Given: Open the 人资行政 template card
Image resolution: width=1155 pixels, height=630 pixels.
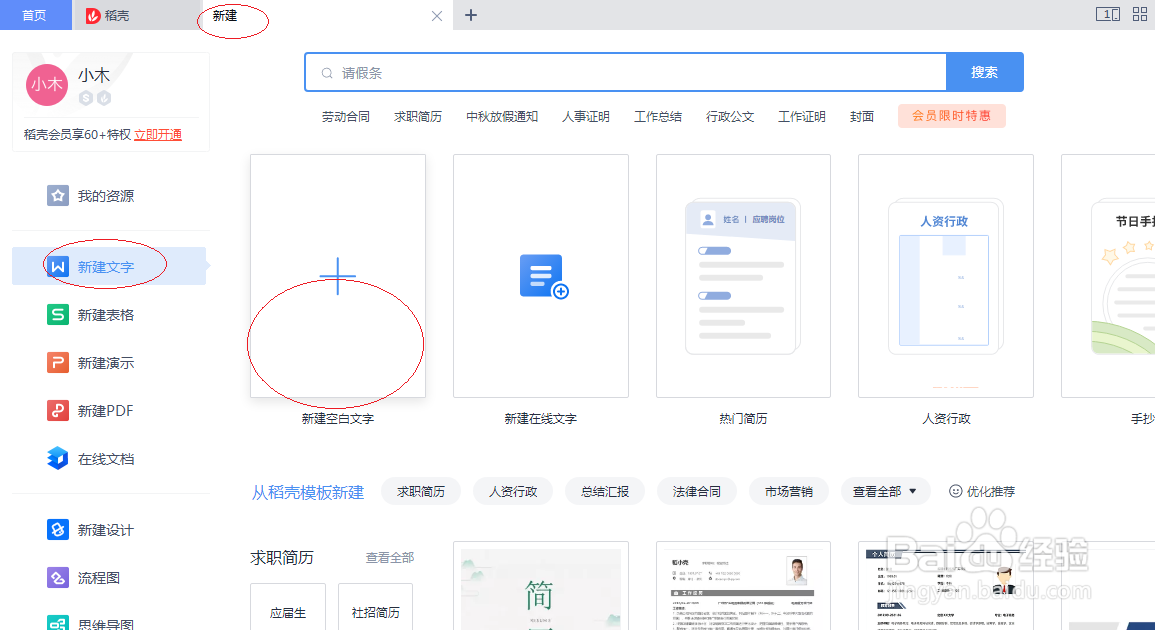Looking at the screenshot, I should [946, 276].
